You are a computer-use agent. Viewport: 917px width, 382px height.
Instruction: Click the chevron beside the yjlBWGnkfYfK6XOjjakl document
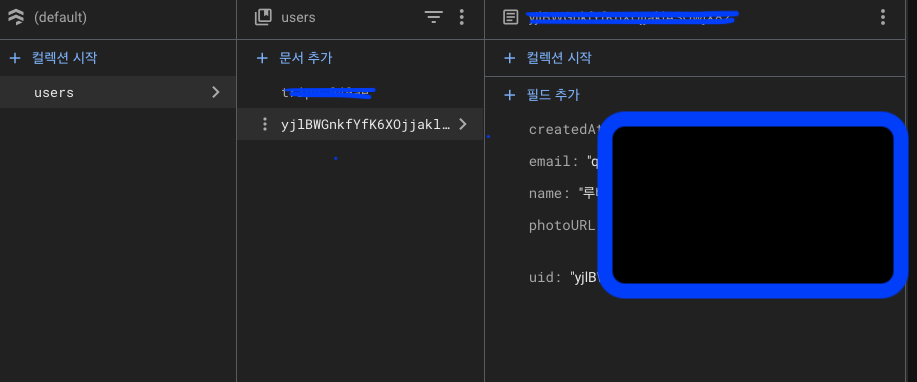pos(463,124)
